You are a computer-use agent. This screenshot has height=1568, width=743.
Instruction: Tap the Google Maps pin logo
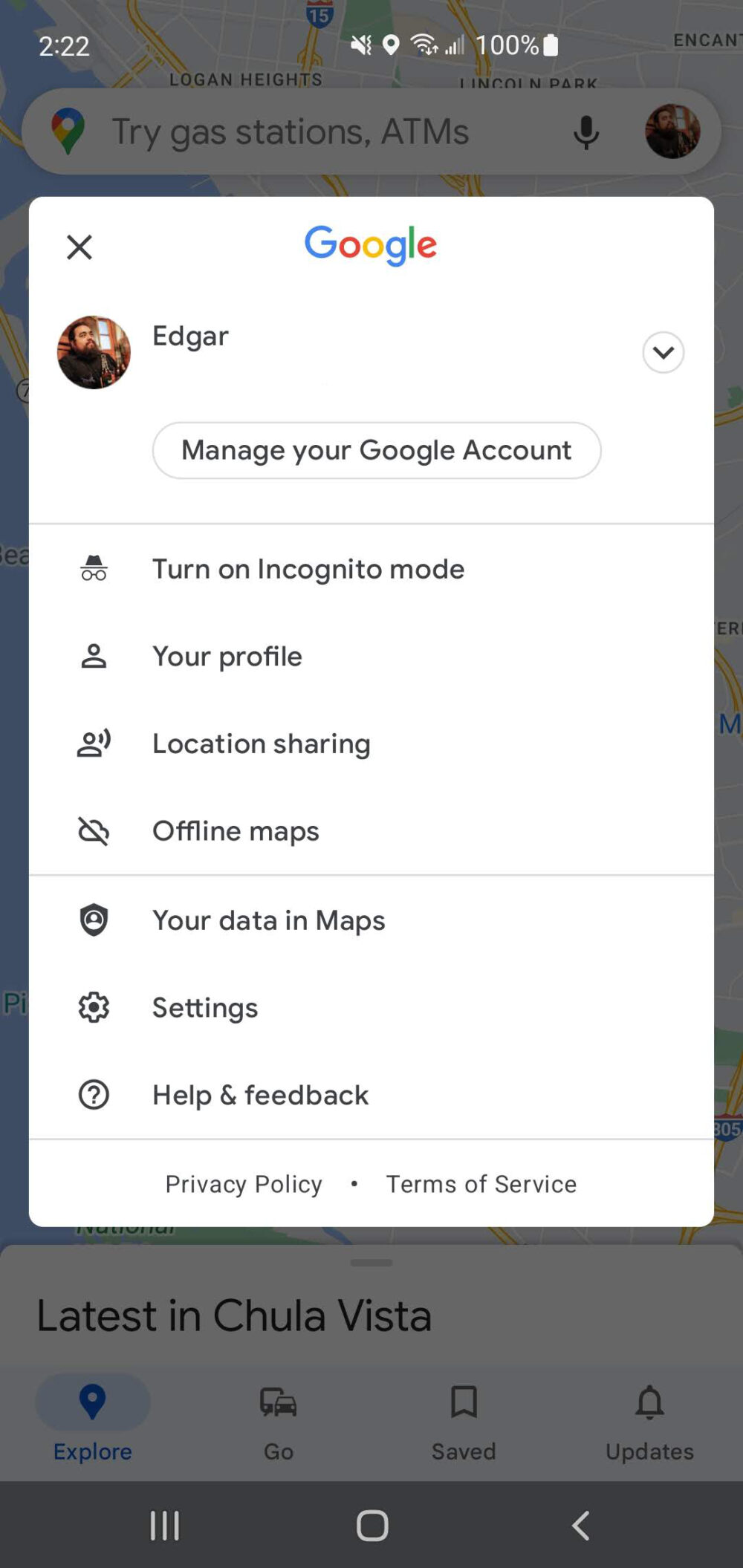click(68, 131)
